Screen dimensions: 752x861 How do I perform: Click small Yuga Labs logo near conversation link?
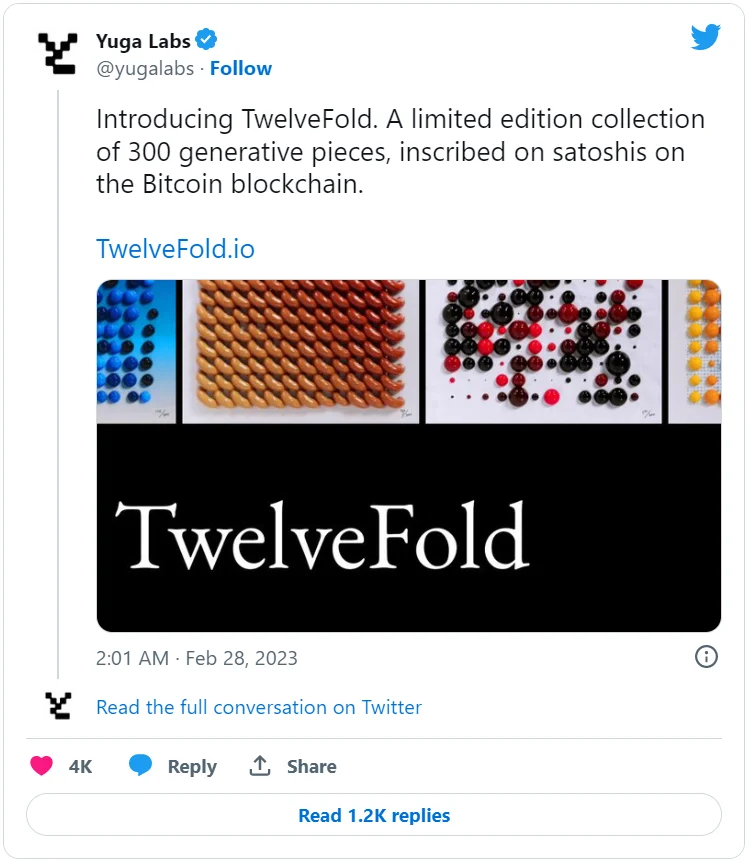click(x=58, y=706)
